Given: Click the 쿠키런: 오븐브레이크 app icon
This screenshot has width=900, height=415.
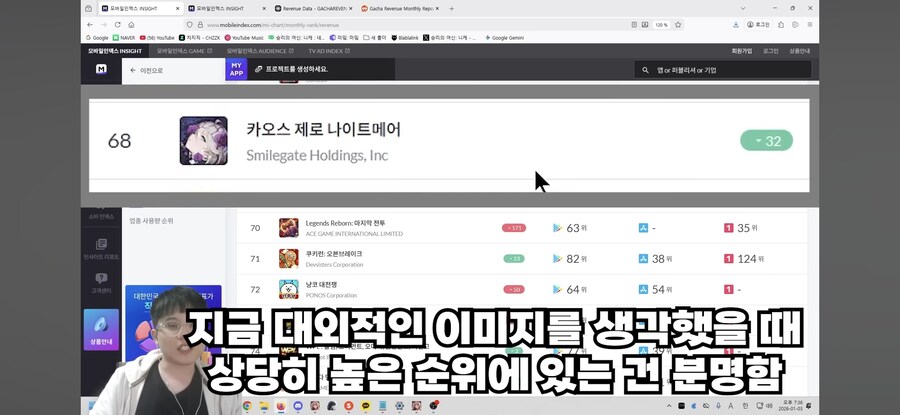Looking at the screenshot, I should 289,258.
